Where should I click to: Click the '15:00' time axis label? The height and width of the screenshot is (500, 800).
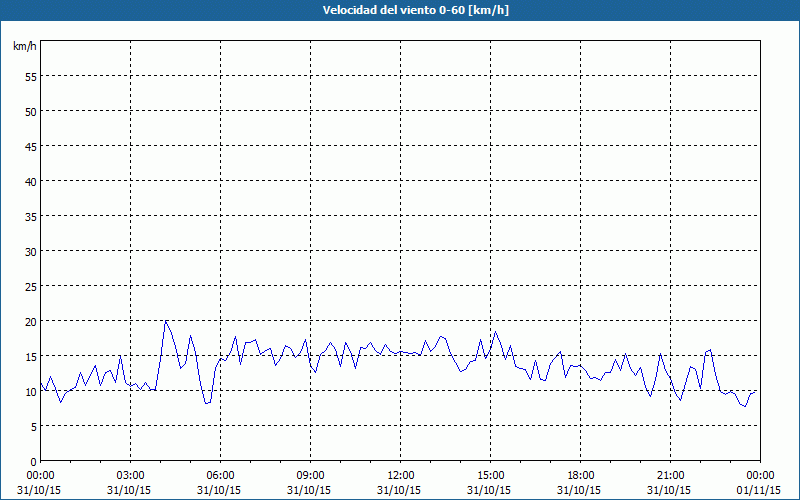tap(490, 476)
